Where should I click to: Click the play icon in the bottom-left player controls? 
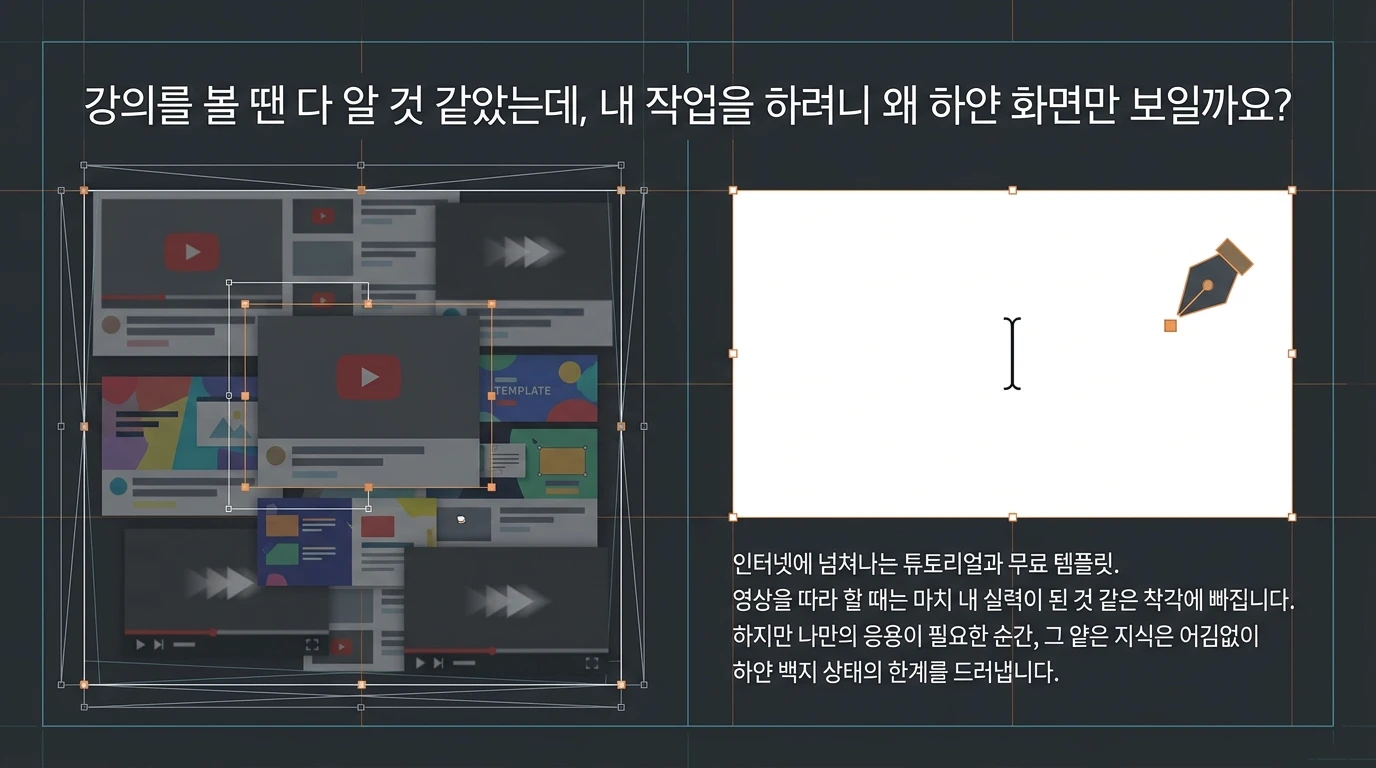(x=139, y=645)
